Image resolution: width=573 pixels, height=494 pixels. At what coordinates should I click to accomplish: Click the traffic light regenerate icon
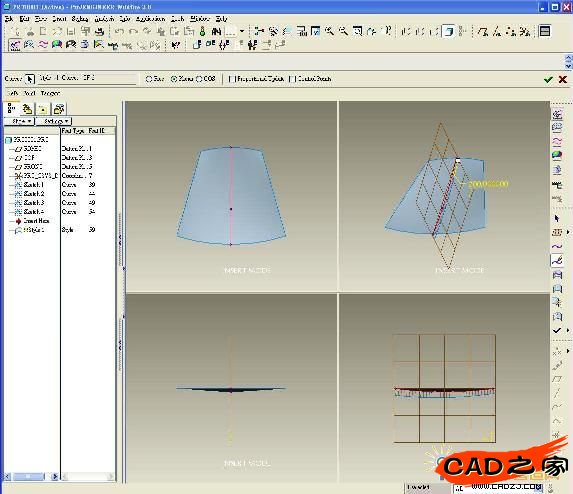click(x=203, y=31)
